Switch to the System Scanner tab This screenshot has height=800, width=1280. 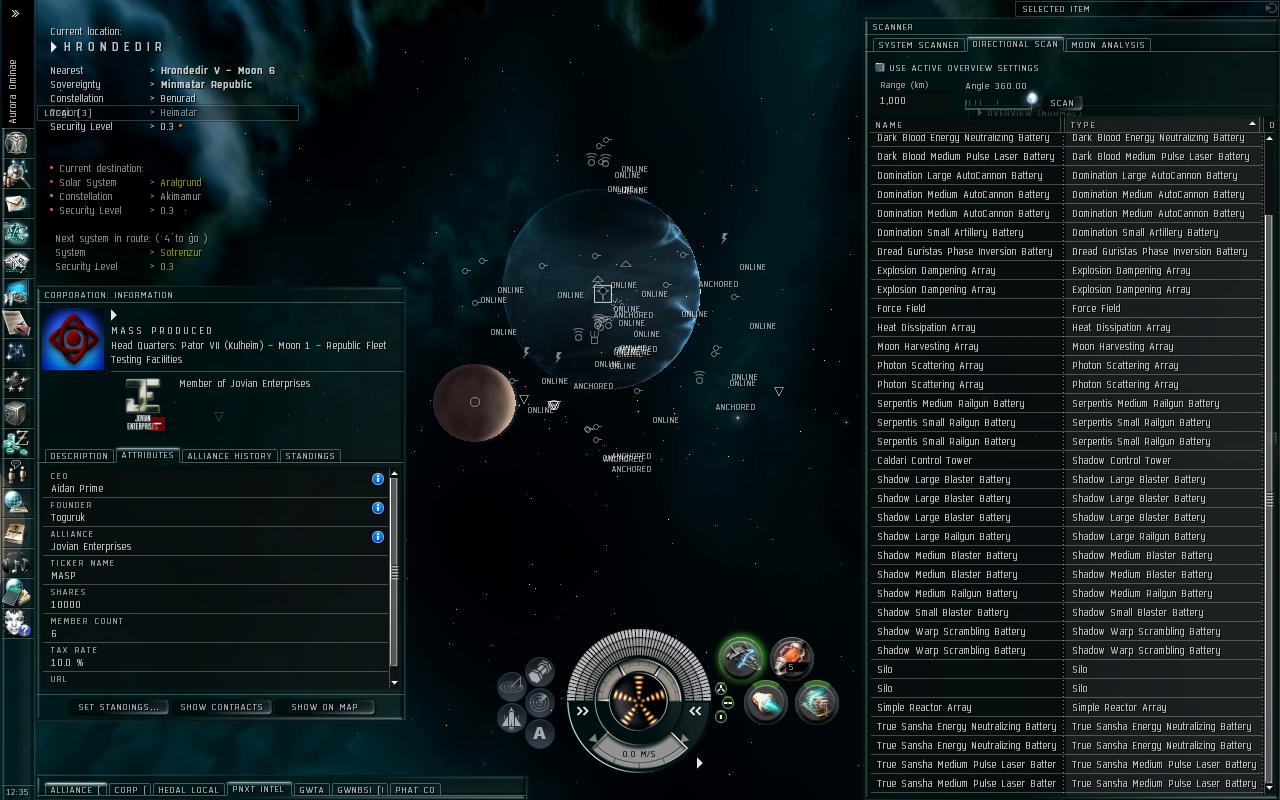click(x=918, y=45)
